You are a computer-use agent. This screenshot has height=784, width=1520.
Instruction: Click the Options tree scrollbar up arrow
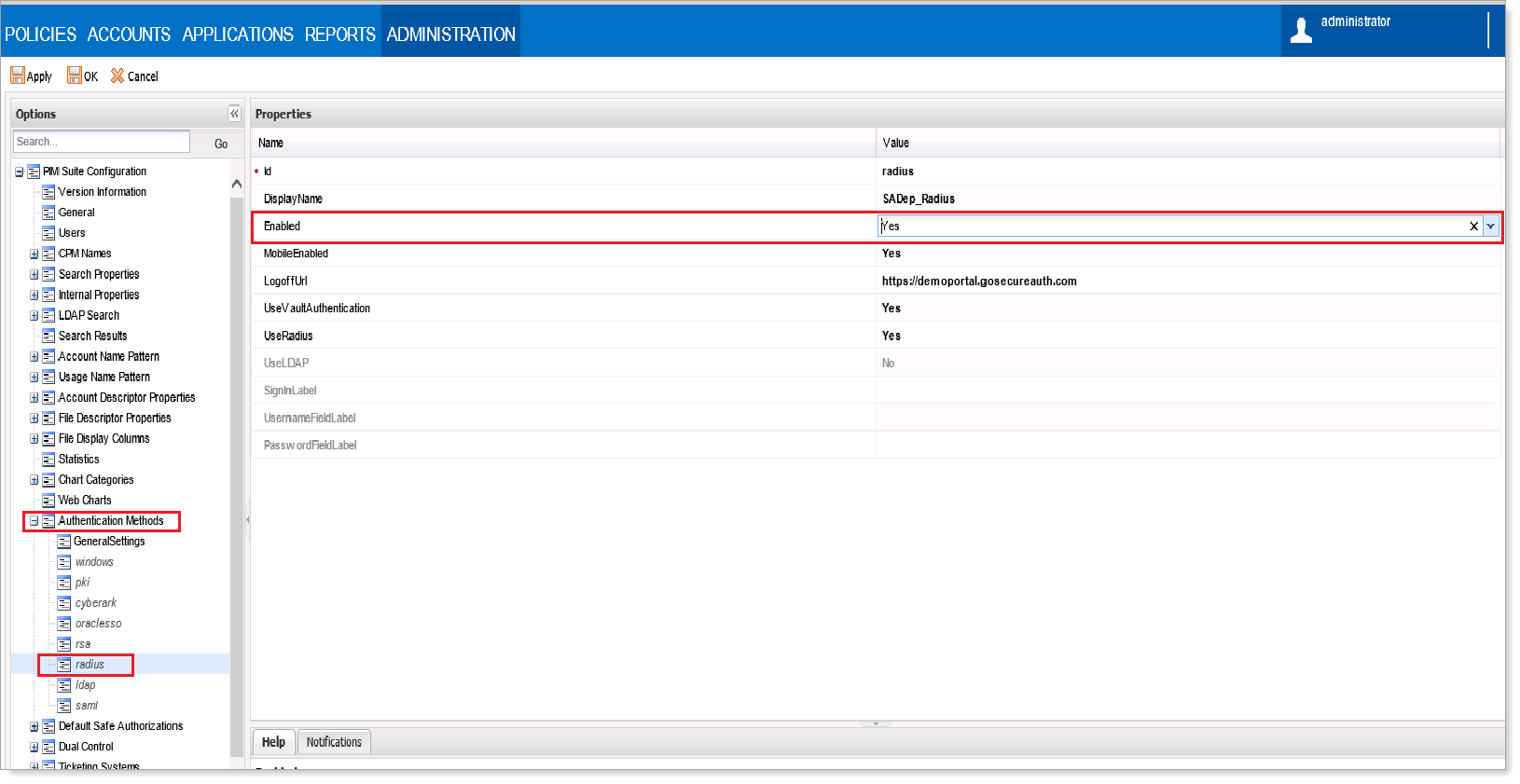(237, 184)
